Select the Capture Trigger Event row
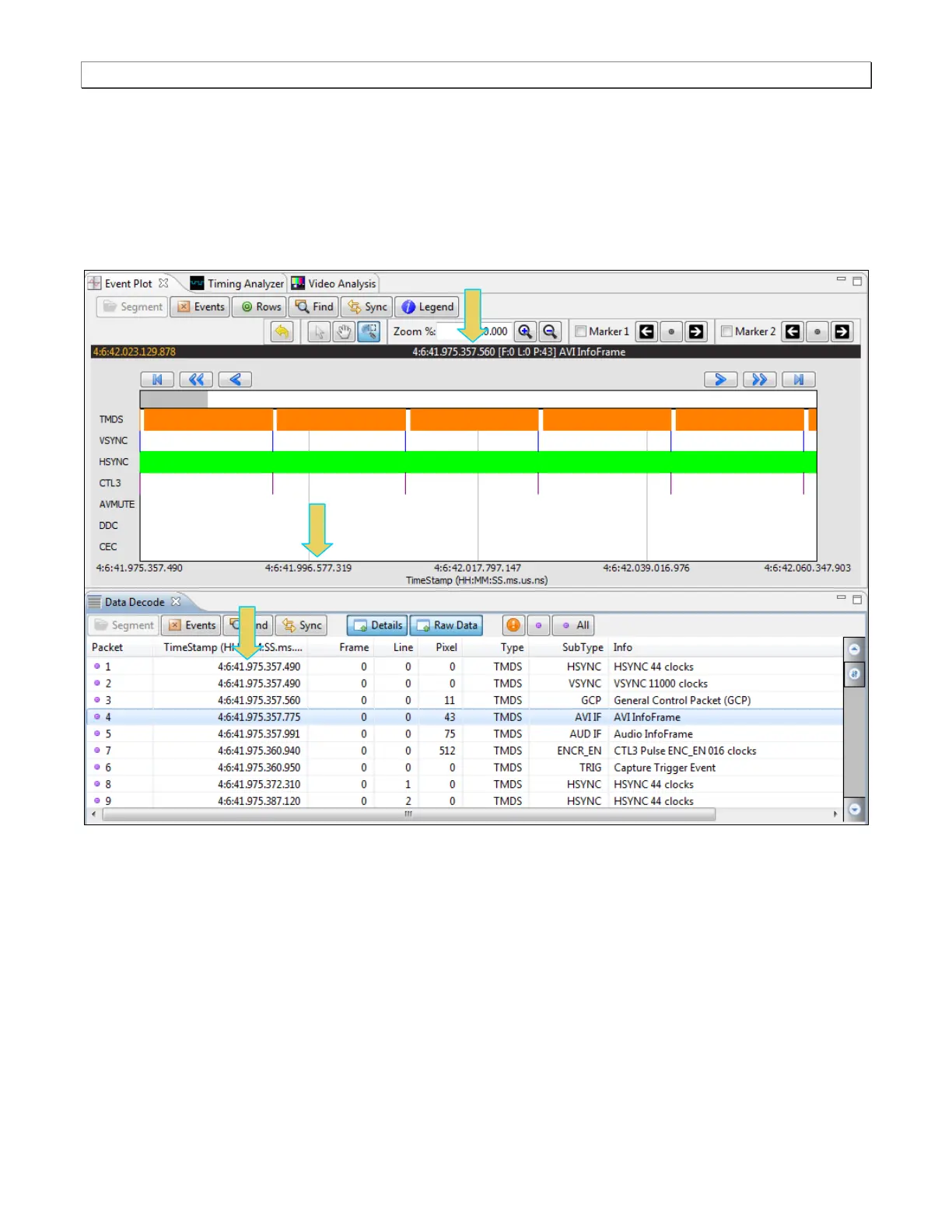The height and width of the screenshot is (1232, 952). (465, 768)
